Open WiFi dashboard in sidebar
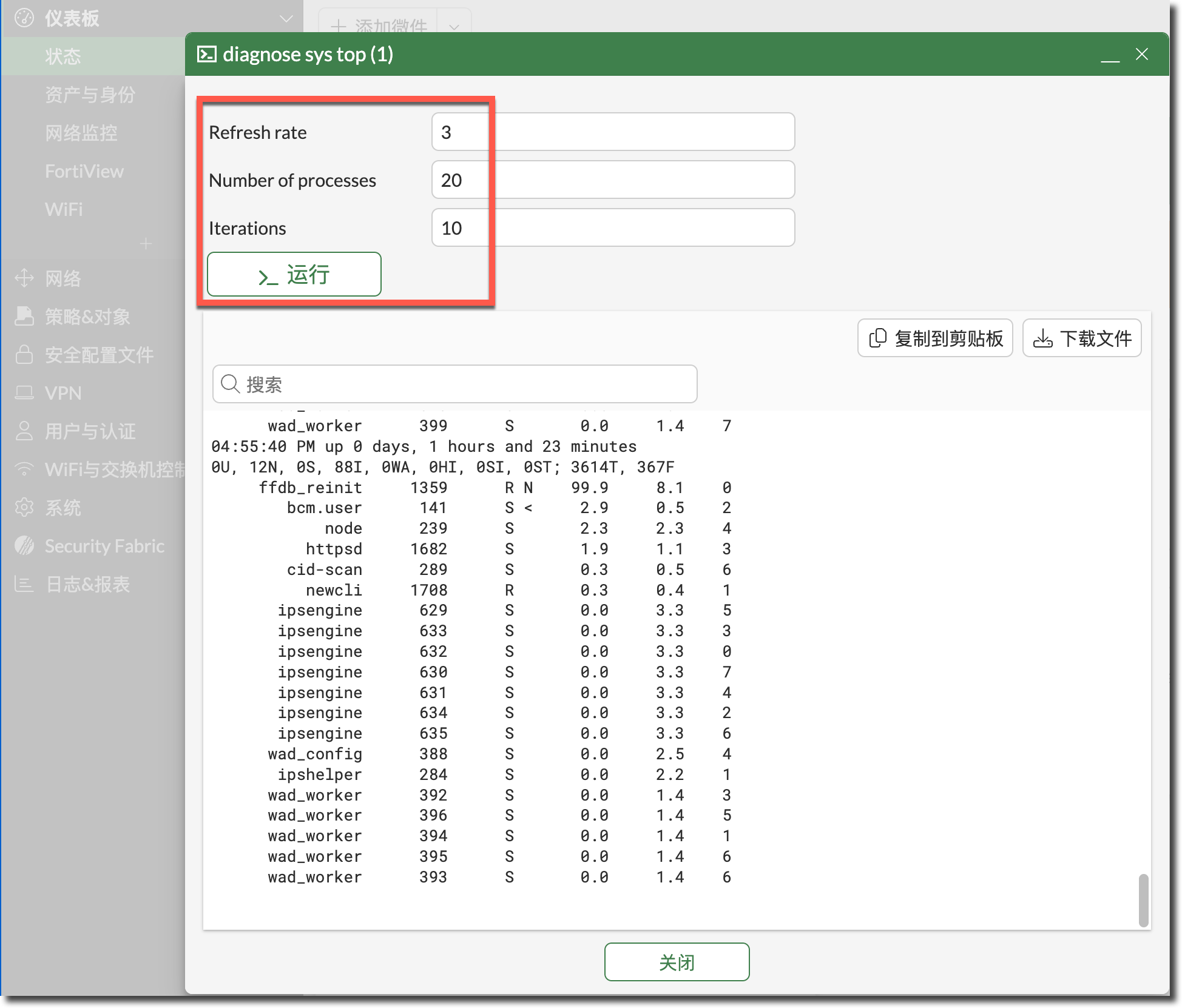Image resolution: width=1182 pixels, height=1008 pixels. (x=64, y=209)
